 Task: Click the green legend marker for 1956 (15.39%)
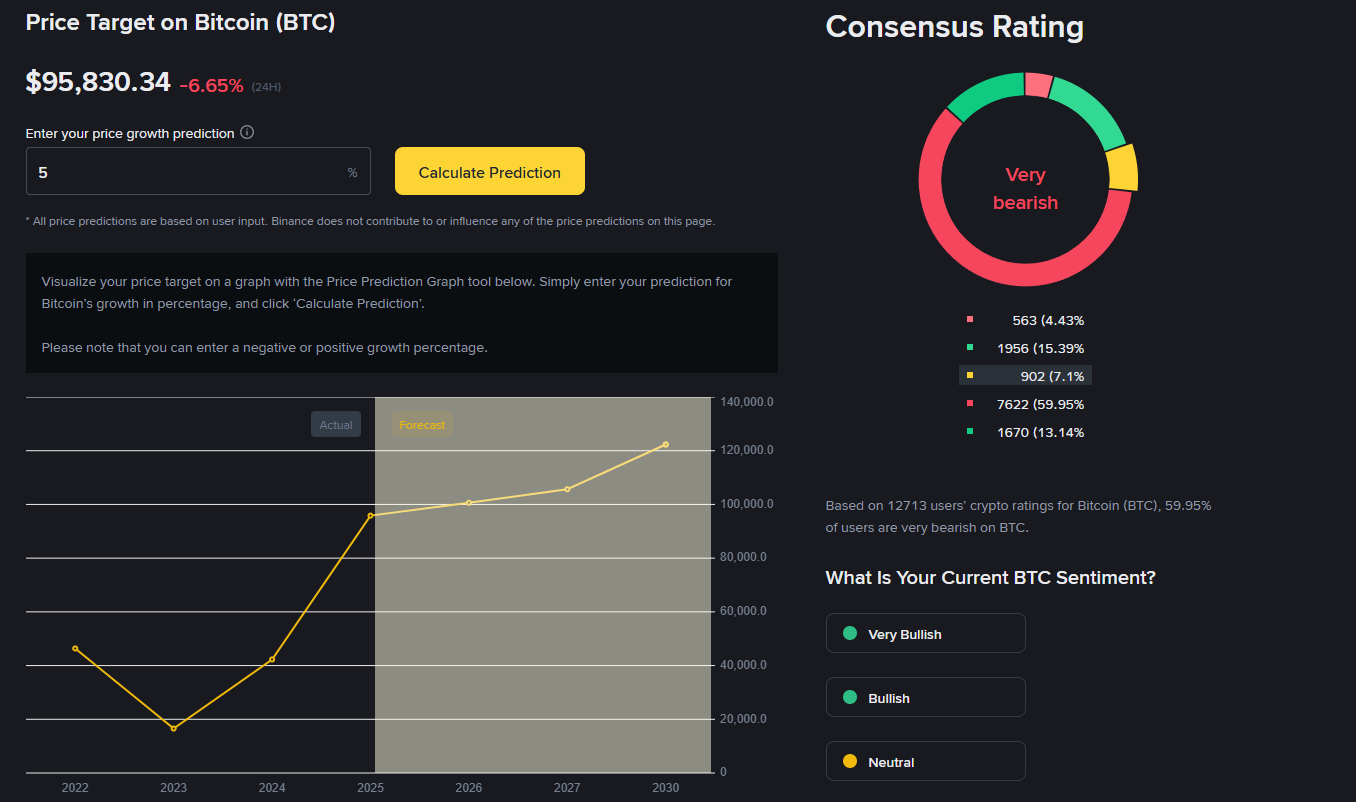click(x=970, y=348)
